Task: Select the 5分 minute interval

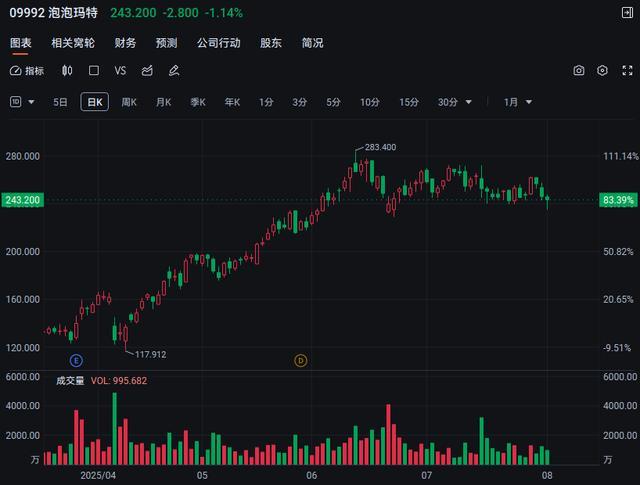Action: [333, 102]
